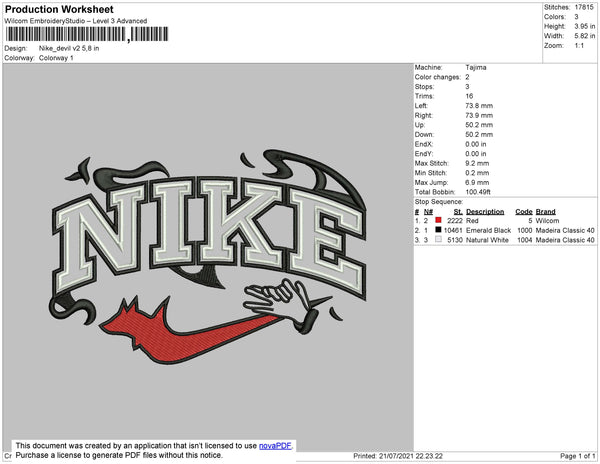Click the 'N#' column header
Image resolution: width=600 pixels, height=464 pixels.
pyautogui.click(x=428, y=212)
